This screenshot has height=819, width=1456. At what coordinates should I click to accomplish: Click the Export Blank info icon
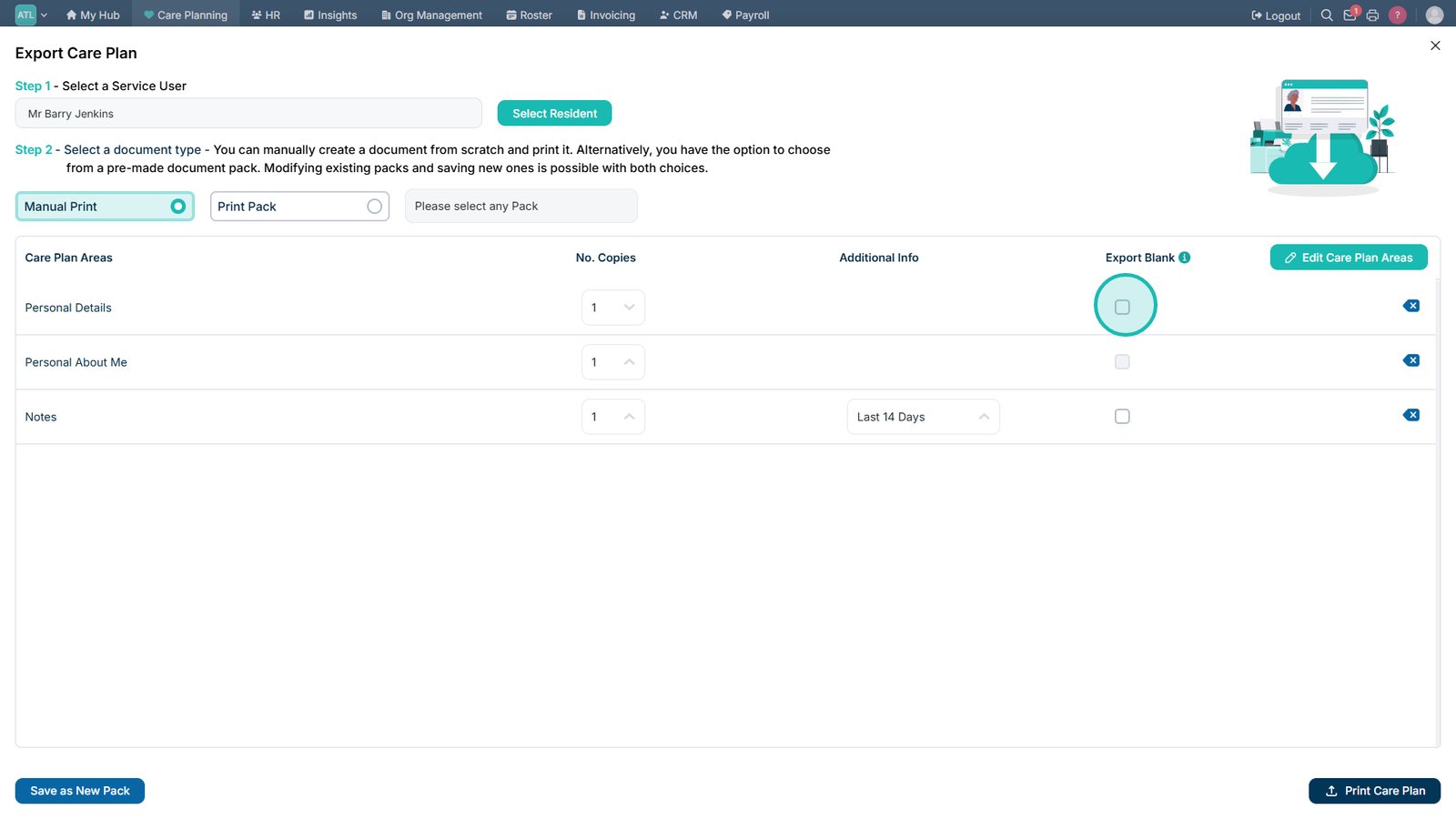tap(1185, 258)
